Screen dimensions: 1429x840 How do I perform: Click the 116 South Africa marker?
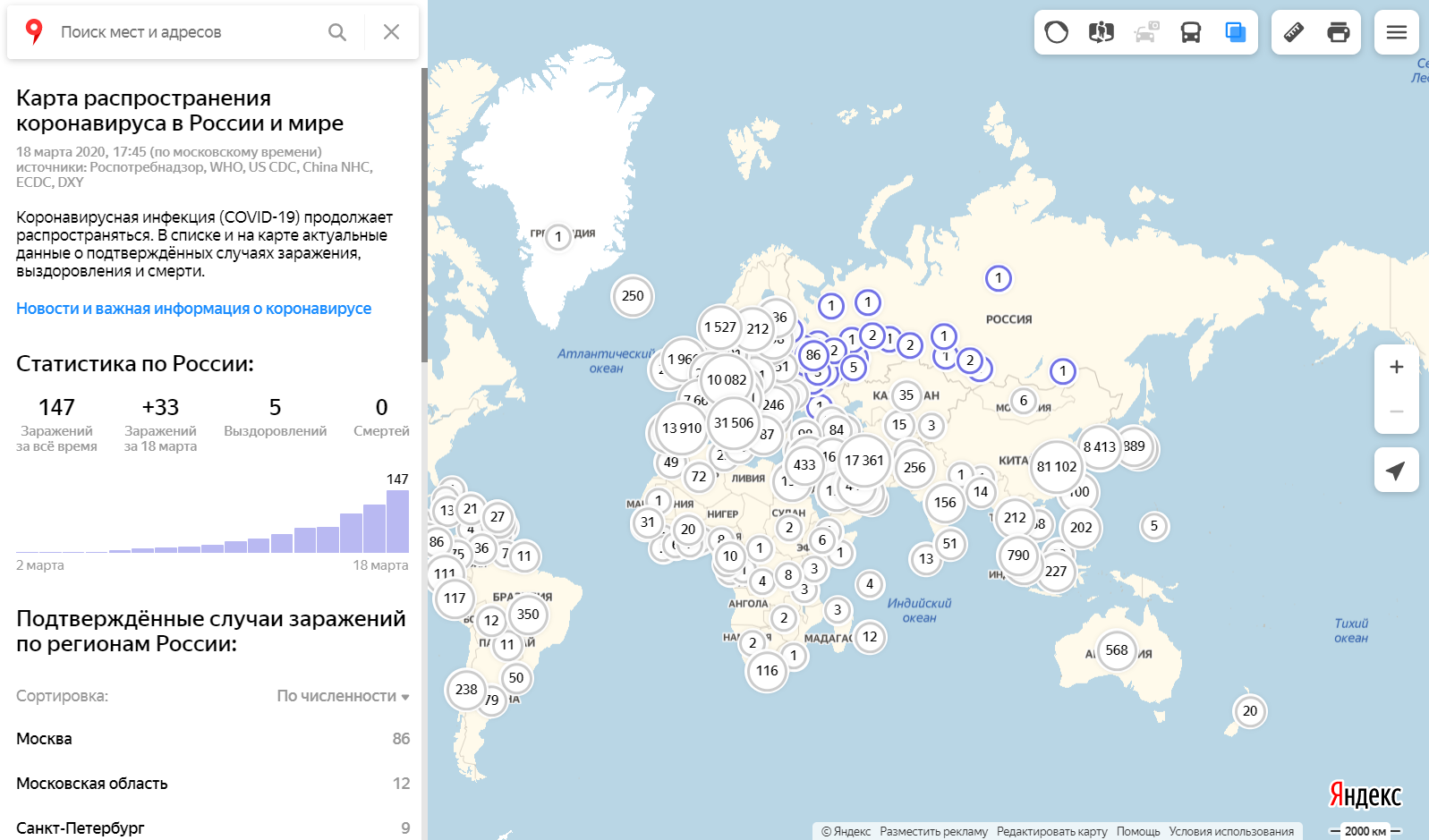(x=767, y=671)
